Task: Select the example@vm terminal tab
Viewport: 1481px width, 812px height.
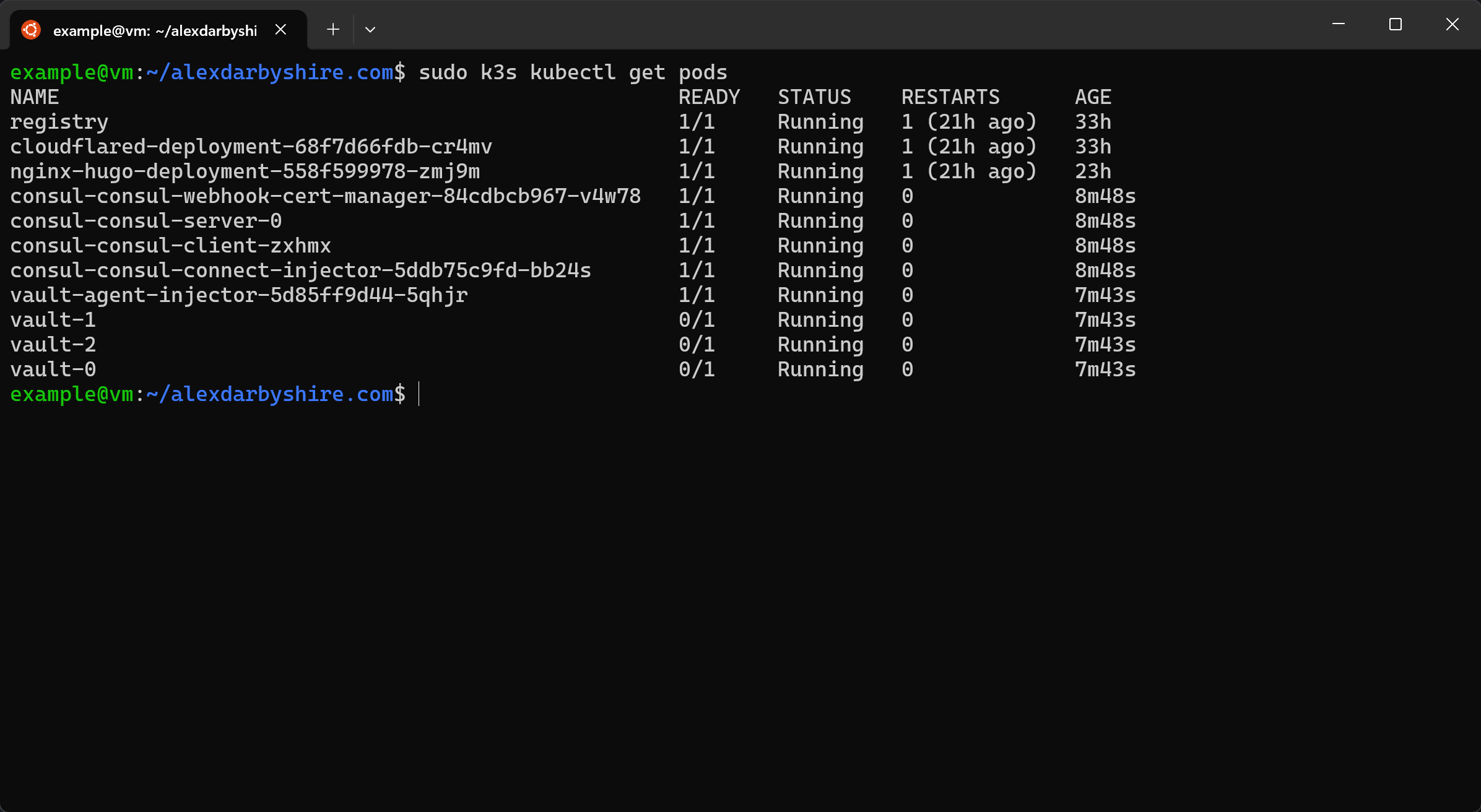Action: click(159, 30)
